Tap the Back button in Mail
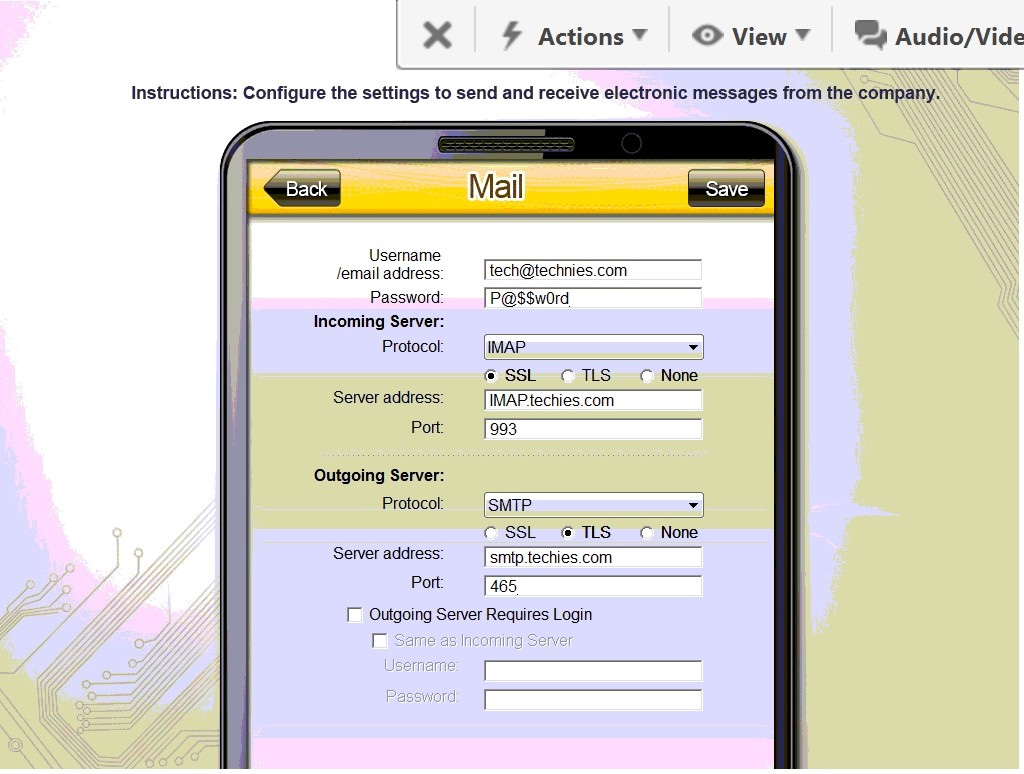Screen dimensions: 1024x774 click(302, 189)
